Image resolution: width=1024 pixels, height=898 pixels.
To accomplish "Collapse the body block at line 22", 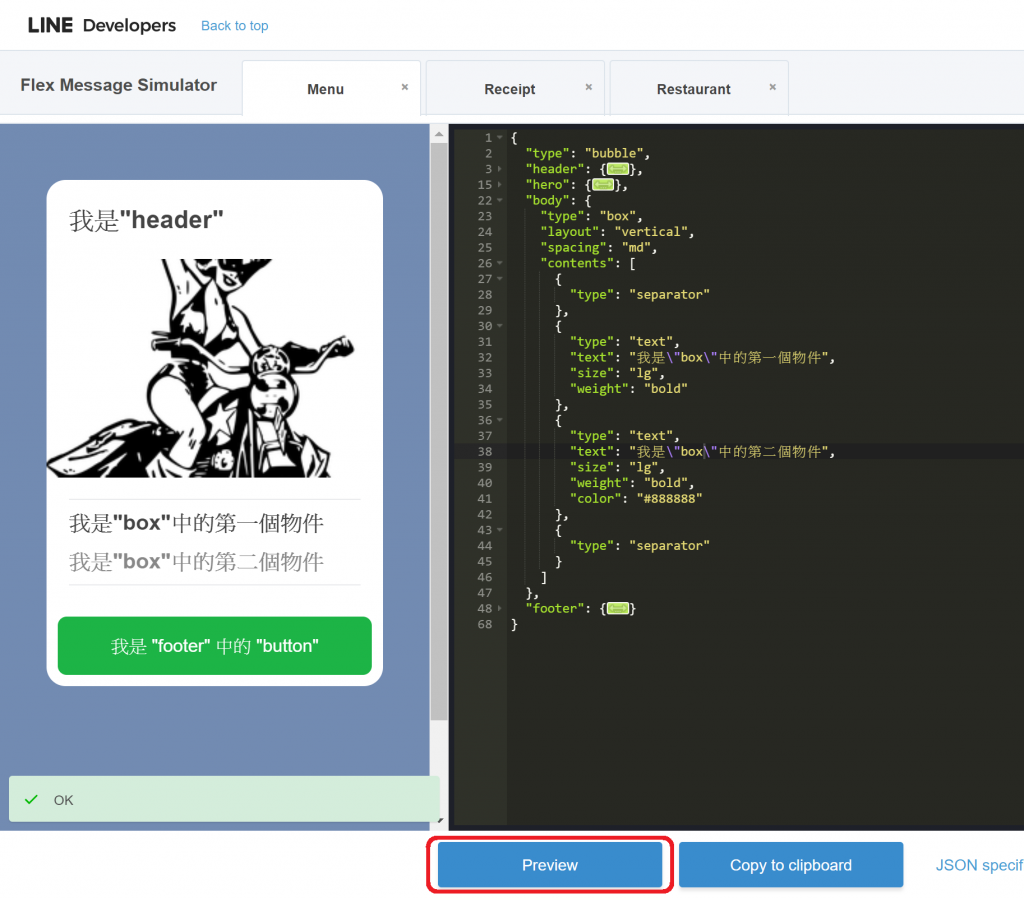I will 500,200.
